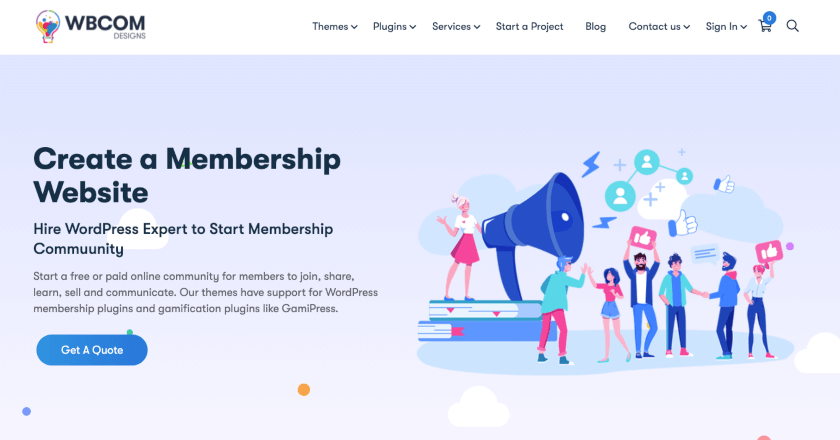Click the cart item count badge
This screenshot has height=440, width=840.
[x=769, y=18]
